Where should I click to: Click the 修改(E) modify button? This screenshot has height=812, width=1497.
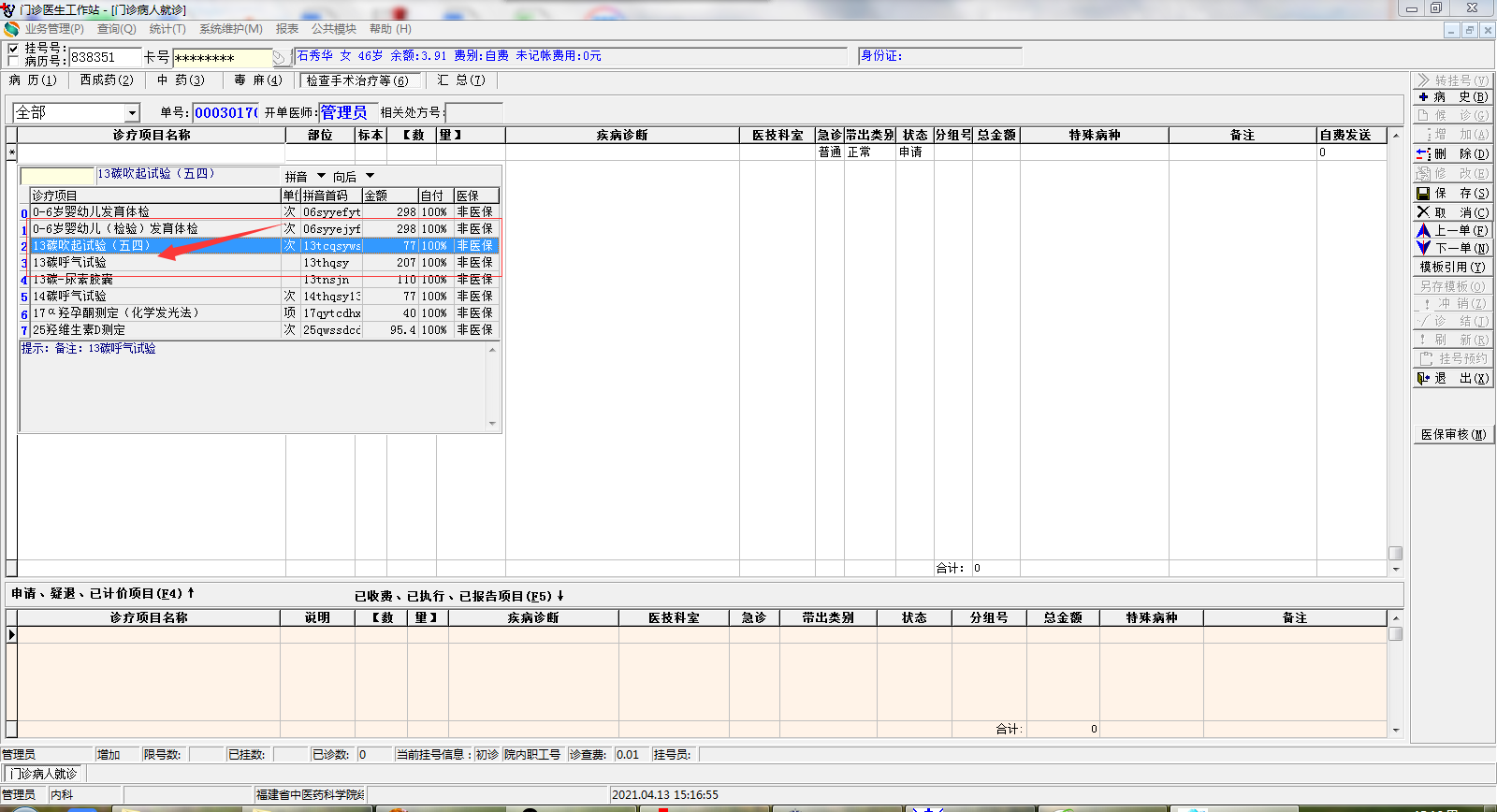[1452, 173]
